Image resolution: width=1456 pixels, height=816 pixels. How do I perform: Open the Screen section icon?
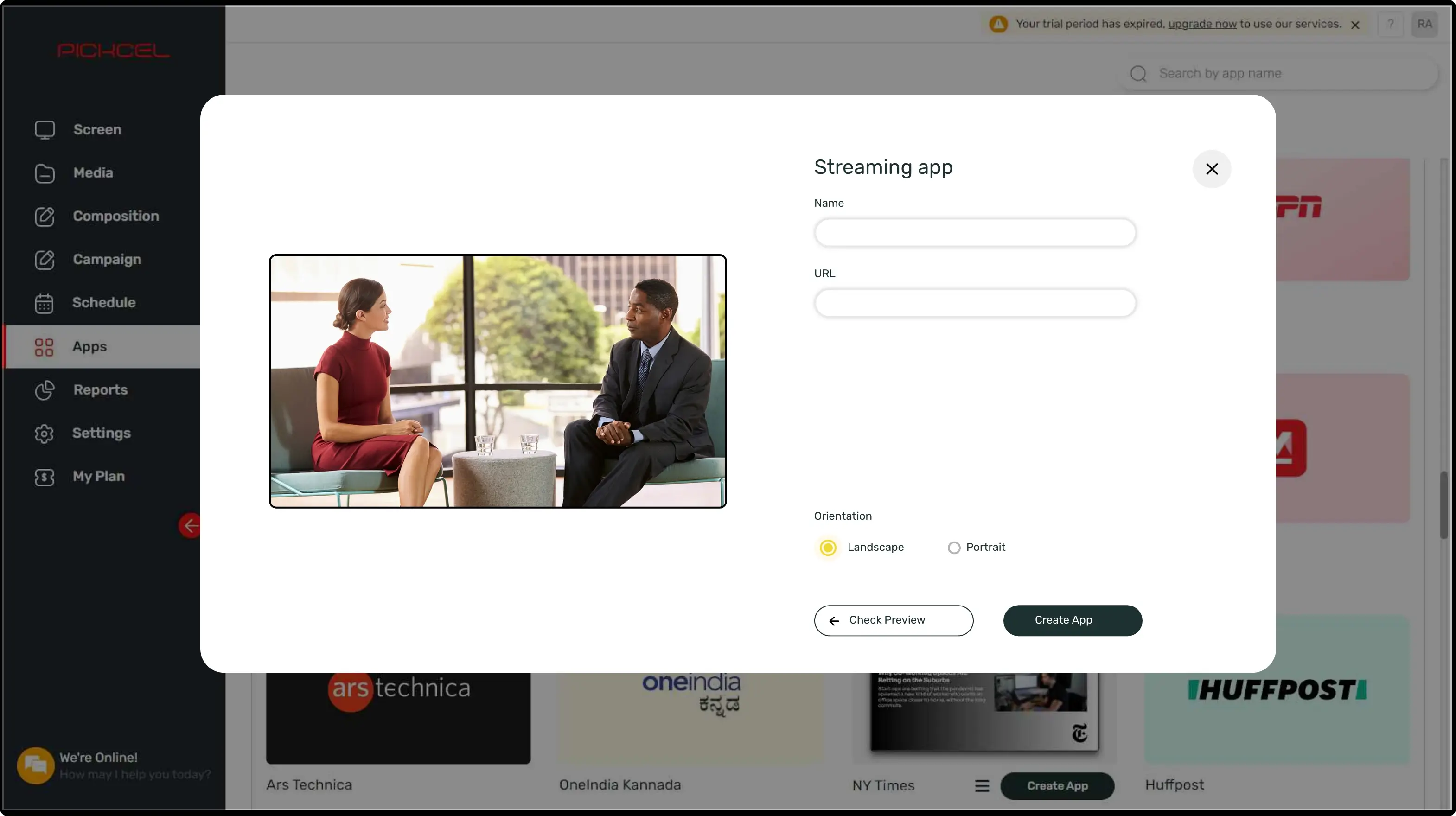pyautogui.click(x=45, y=130)
